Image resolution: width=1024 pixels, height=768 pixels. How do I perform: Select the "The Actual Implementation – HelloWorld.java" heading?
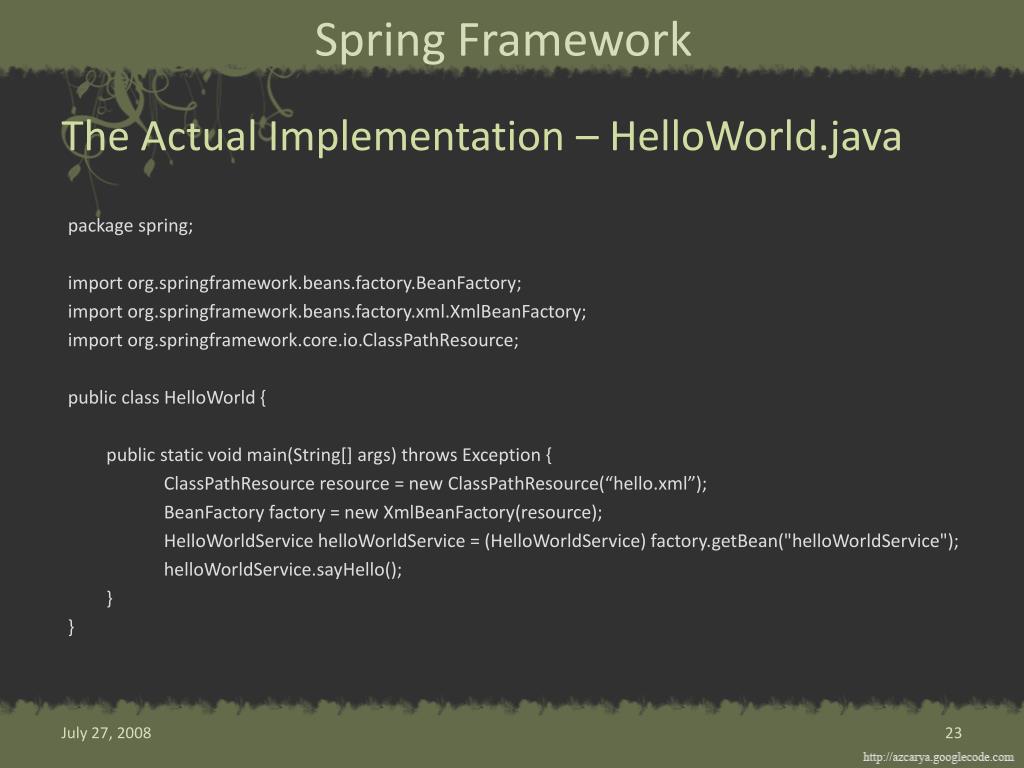482,137
